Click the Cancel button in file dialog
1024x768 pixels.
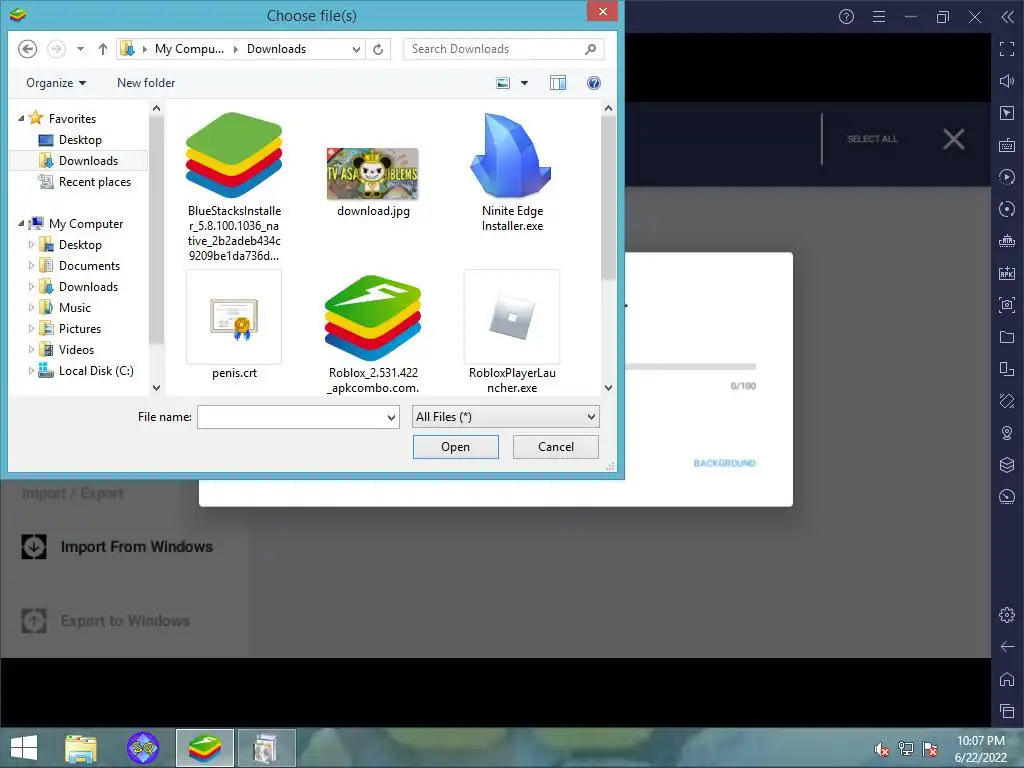point(556,447)
